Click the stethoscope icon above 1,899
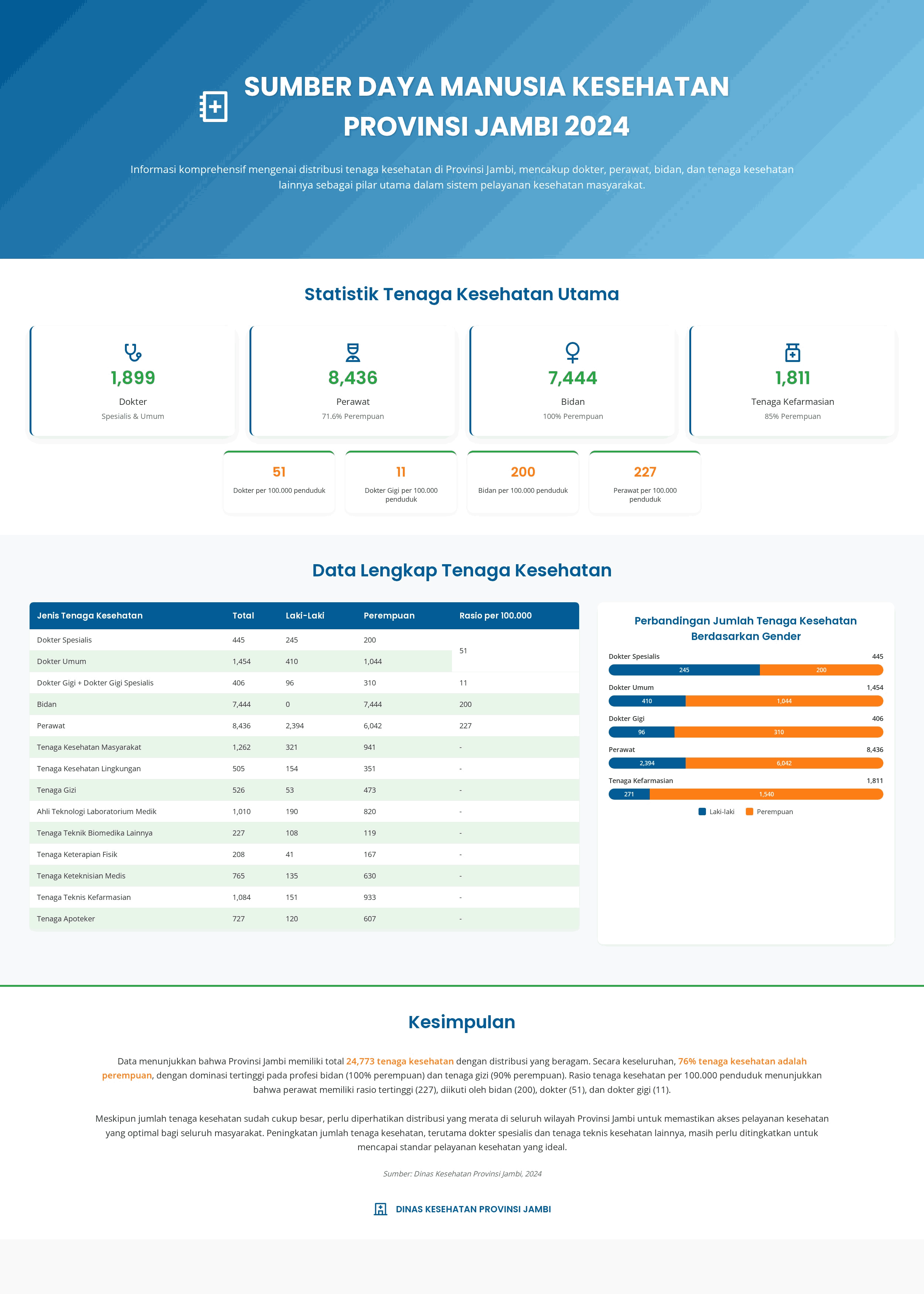This screenshot has height=1294, width=924. (133, 352)
